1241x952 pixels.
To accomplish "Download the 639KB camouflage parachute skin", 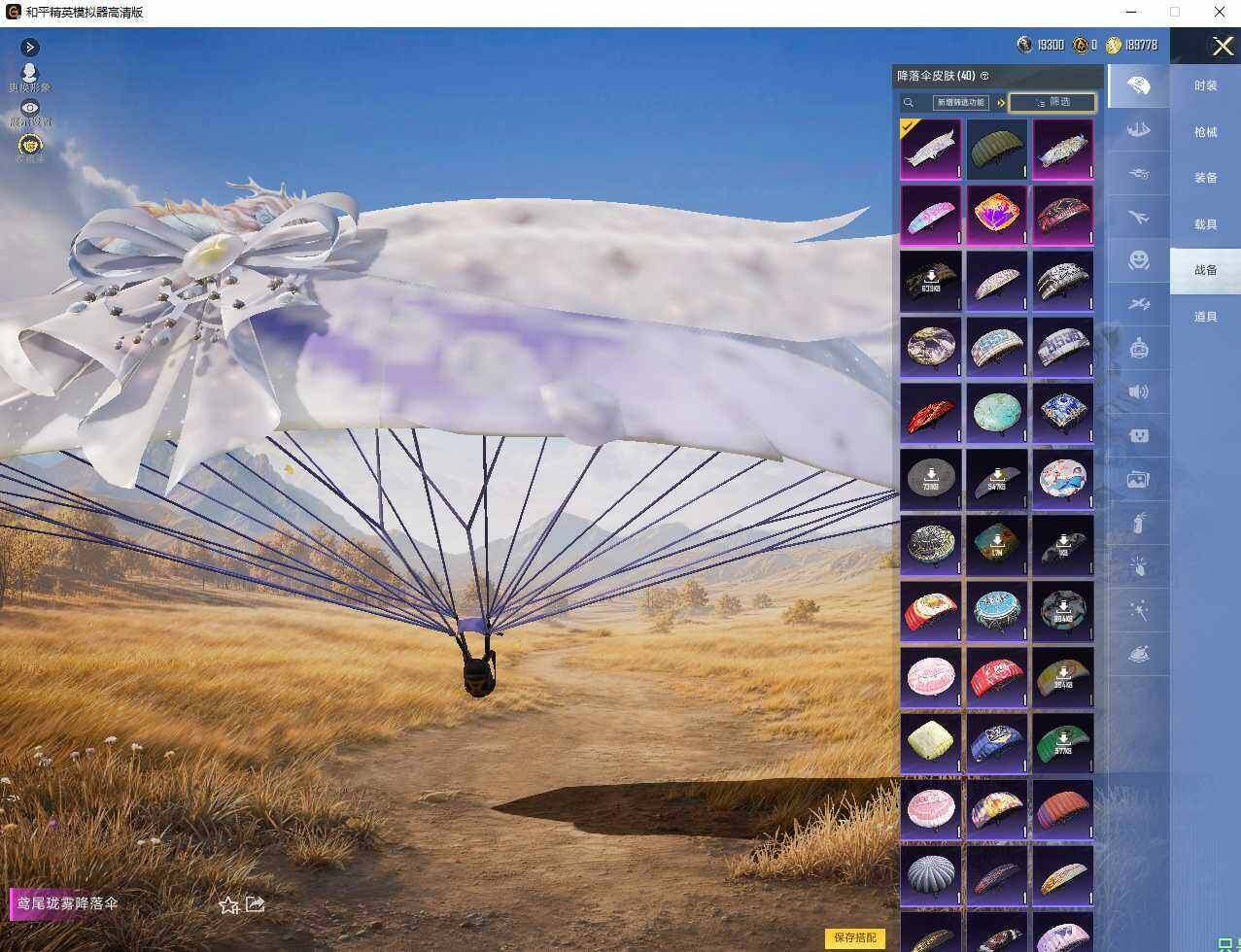I will click(930, 282).
